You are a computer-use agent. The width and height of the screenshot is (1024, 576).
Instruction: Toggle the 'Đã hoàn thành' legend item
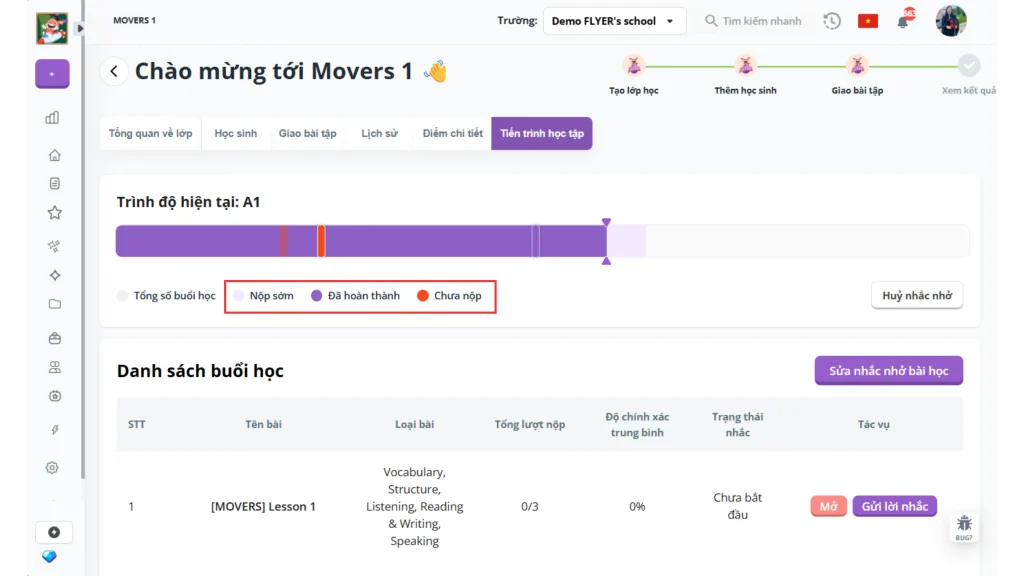355,296
